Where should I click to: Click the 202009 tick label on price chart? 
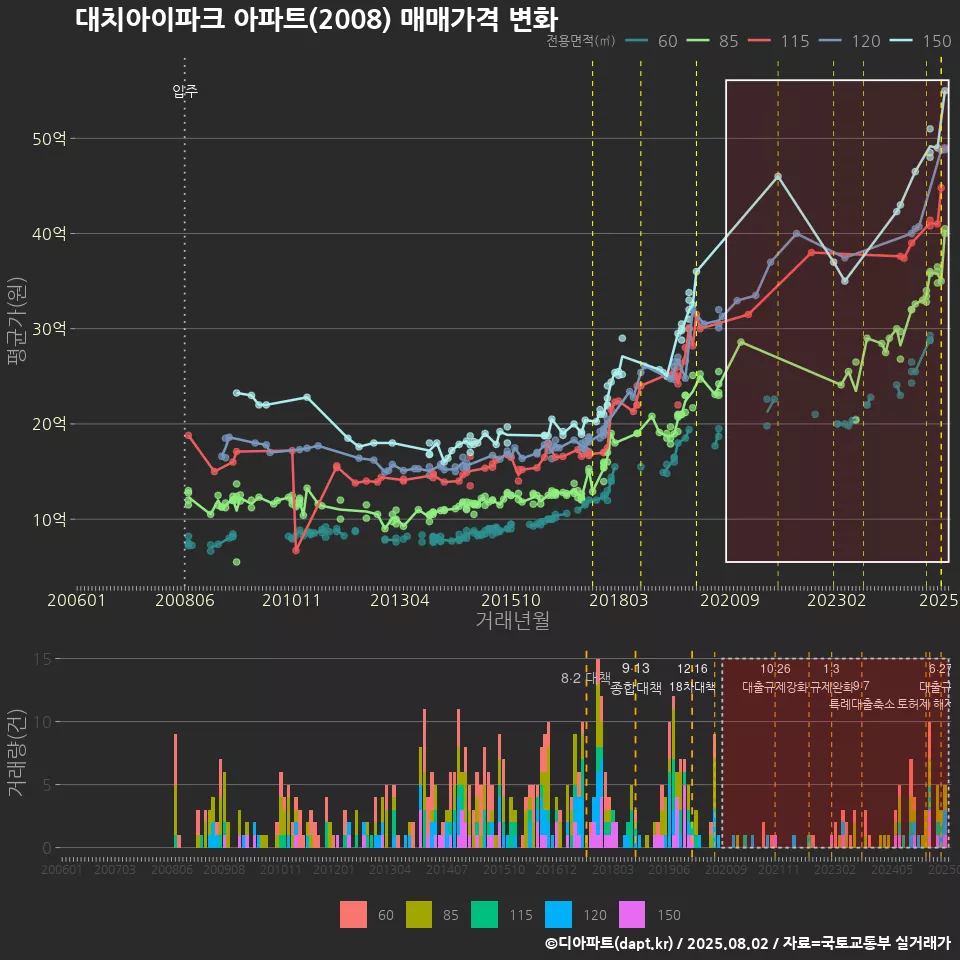(730, 600)
